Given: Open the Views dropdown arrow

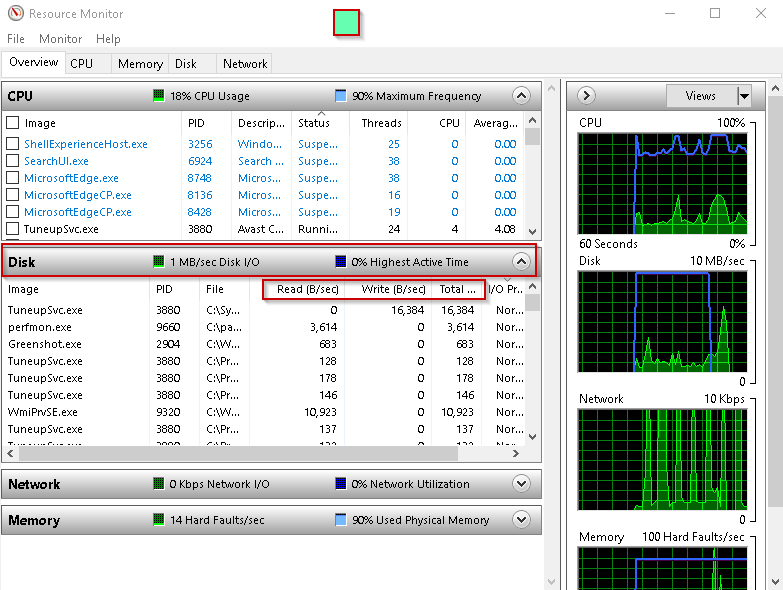Looking at the screenshot, I should (x=744, y=96).
